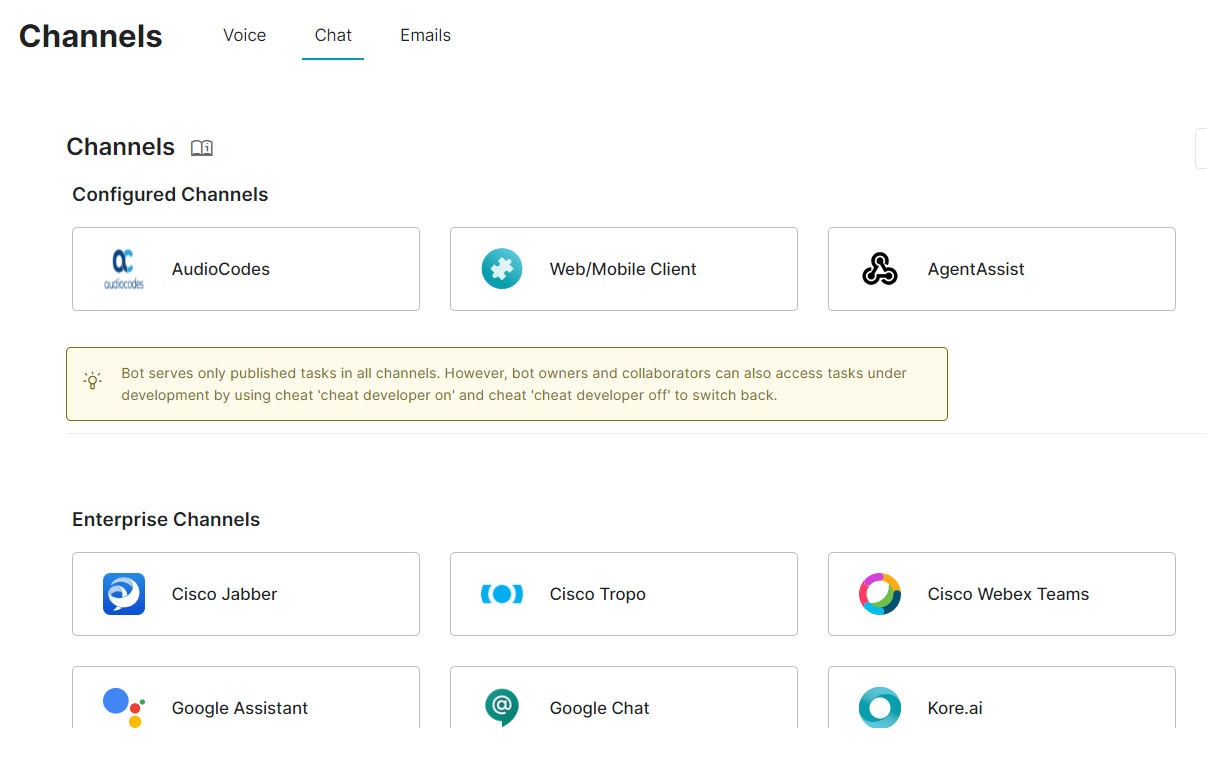The width and height of the screenshot is (1207, 757).
Task: Click the Kore.ai logo icon
Action: coord(880,707)
